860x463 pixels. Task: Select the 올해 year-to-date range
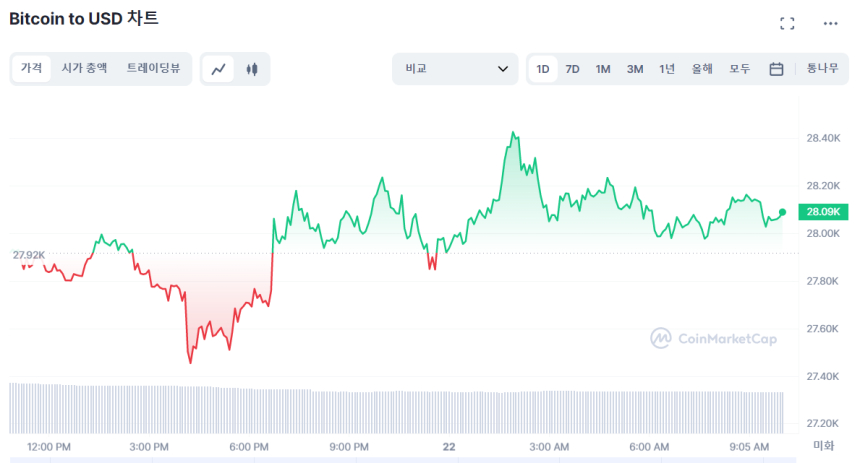click(x=702, y=69)
